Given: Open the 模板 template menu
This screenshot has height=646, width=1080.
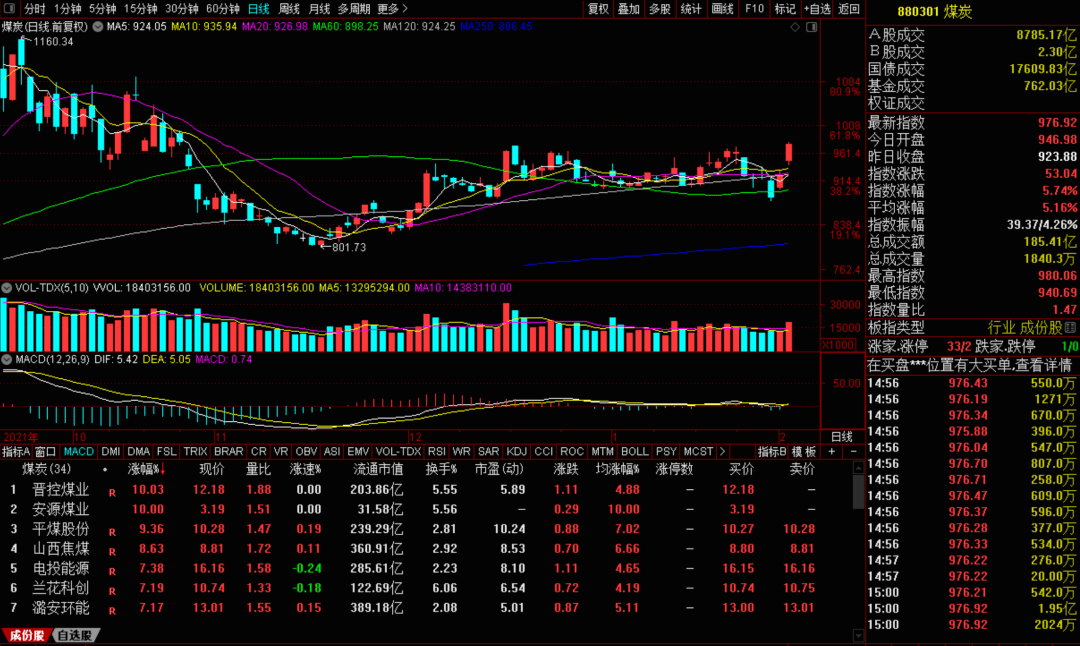Looking at the screenshot, I should (804, 452).
